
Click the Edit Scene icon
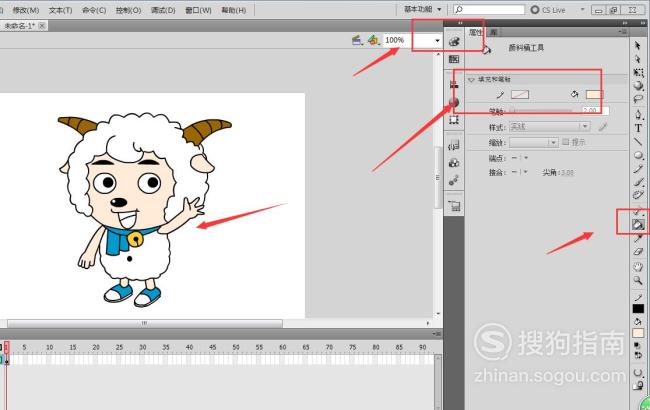pos(357,40)
